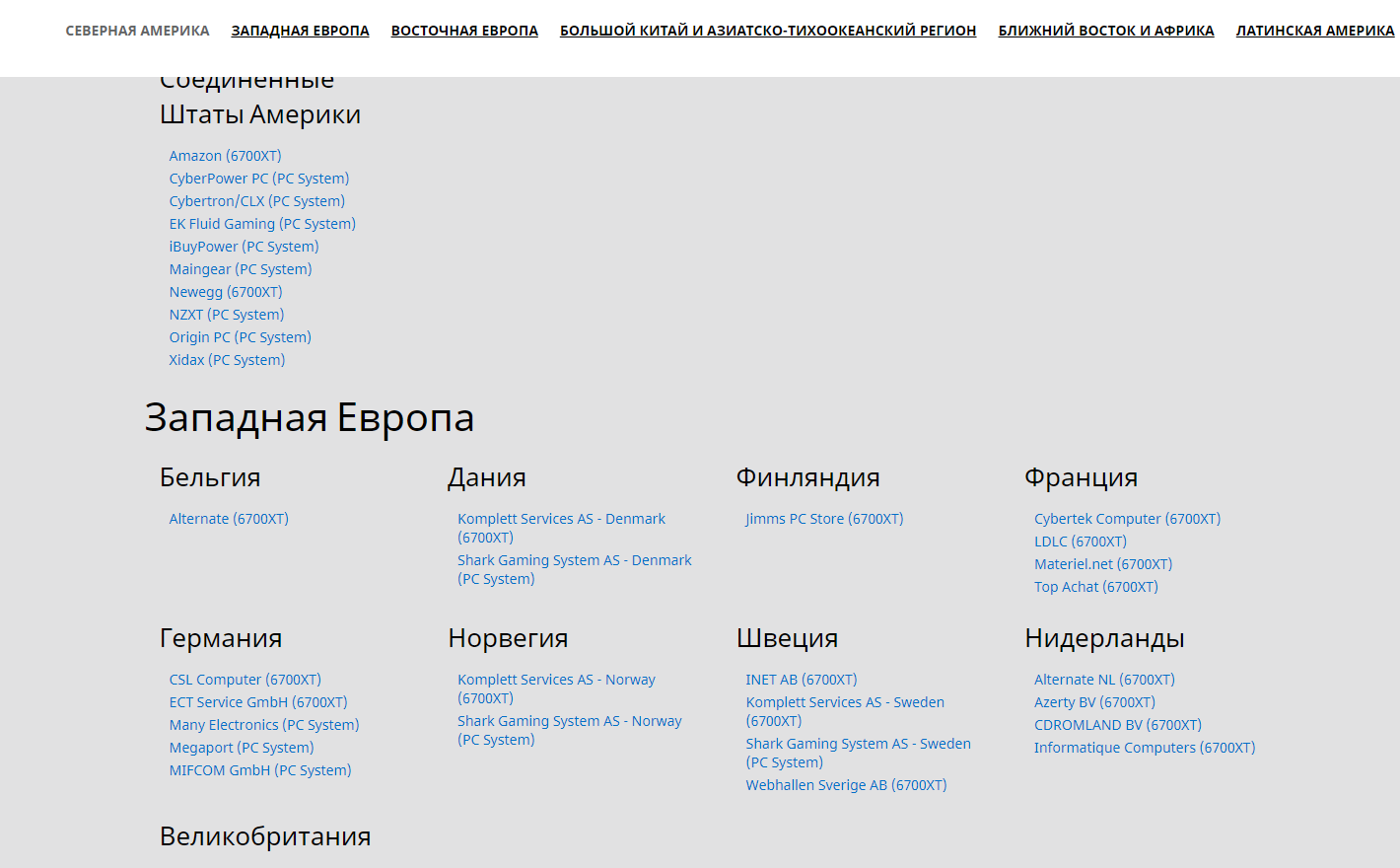Viewport: 1400px width, 868px height.
Task: Visit Materiel.net (6700XT) link
Action: coord(1103,564)
